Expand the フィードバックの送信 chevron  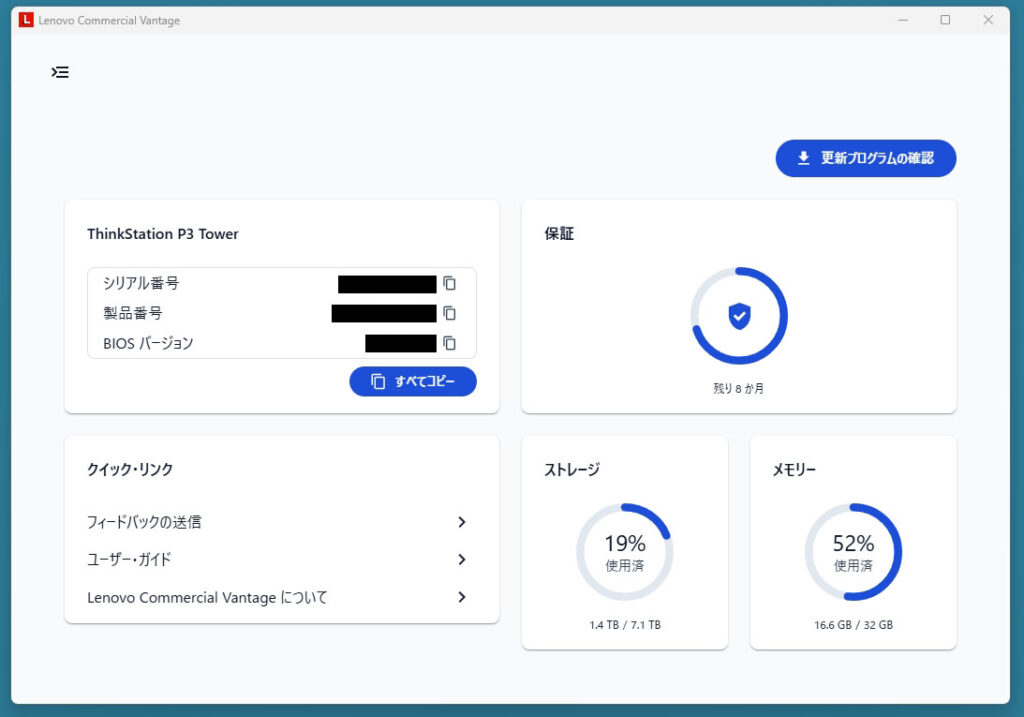(462, 522)
